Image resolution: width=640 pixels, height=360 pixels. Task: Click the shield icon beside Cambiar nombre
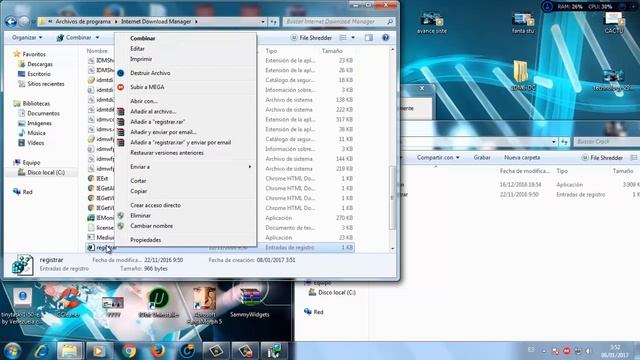120,226
